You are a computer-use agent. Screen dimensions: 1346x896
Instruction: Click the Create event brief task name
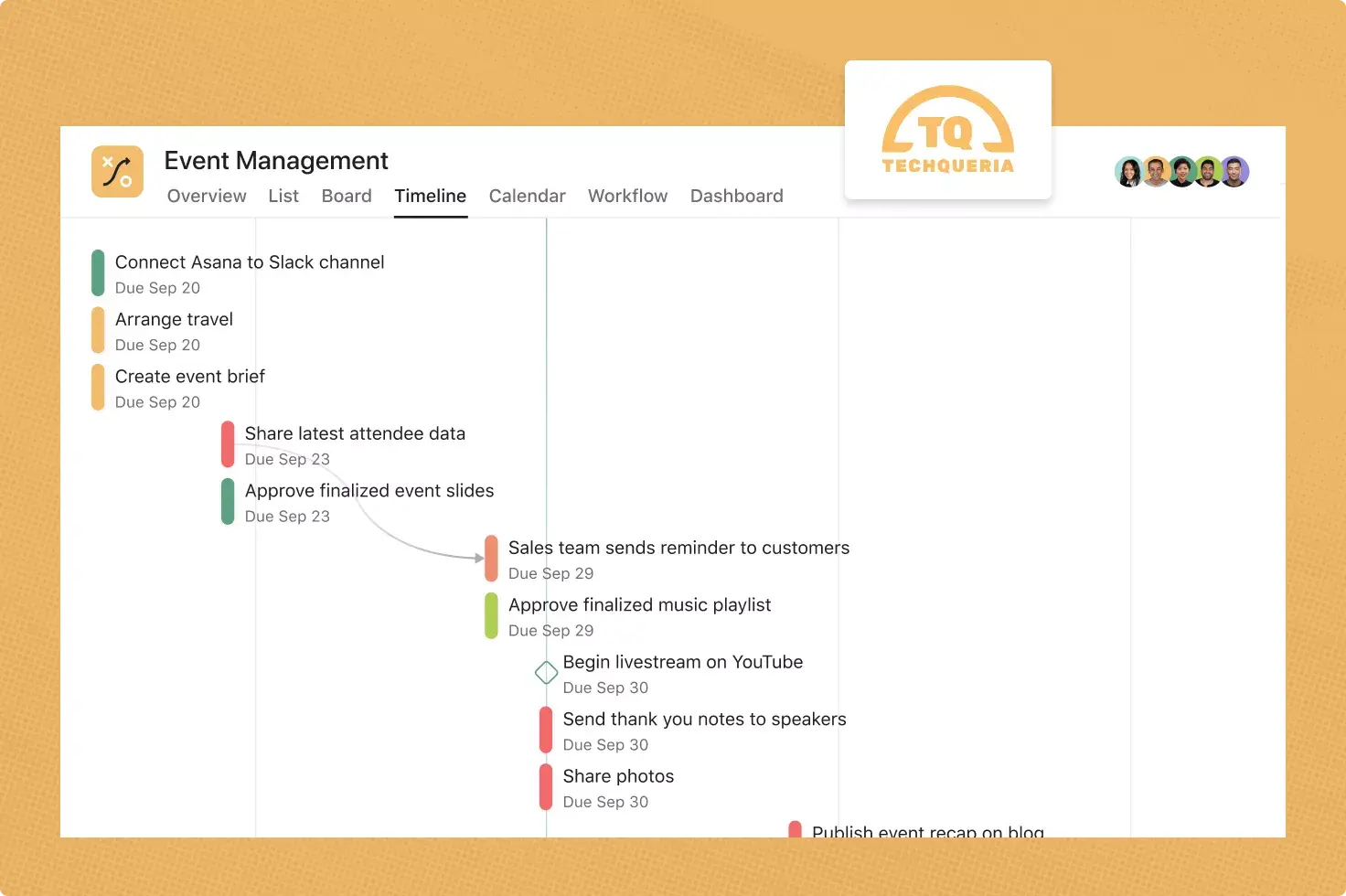189,376
